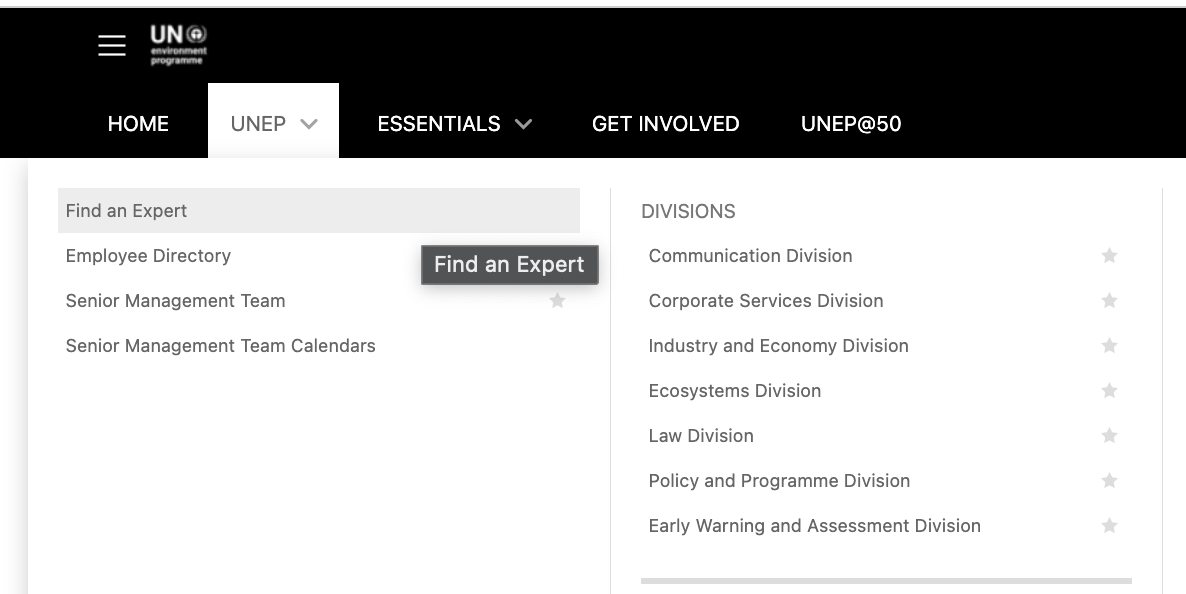Open the hamburger navigation menu

[x=112, y=45]
